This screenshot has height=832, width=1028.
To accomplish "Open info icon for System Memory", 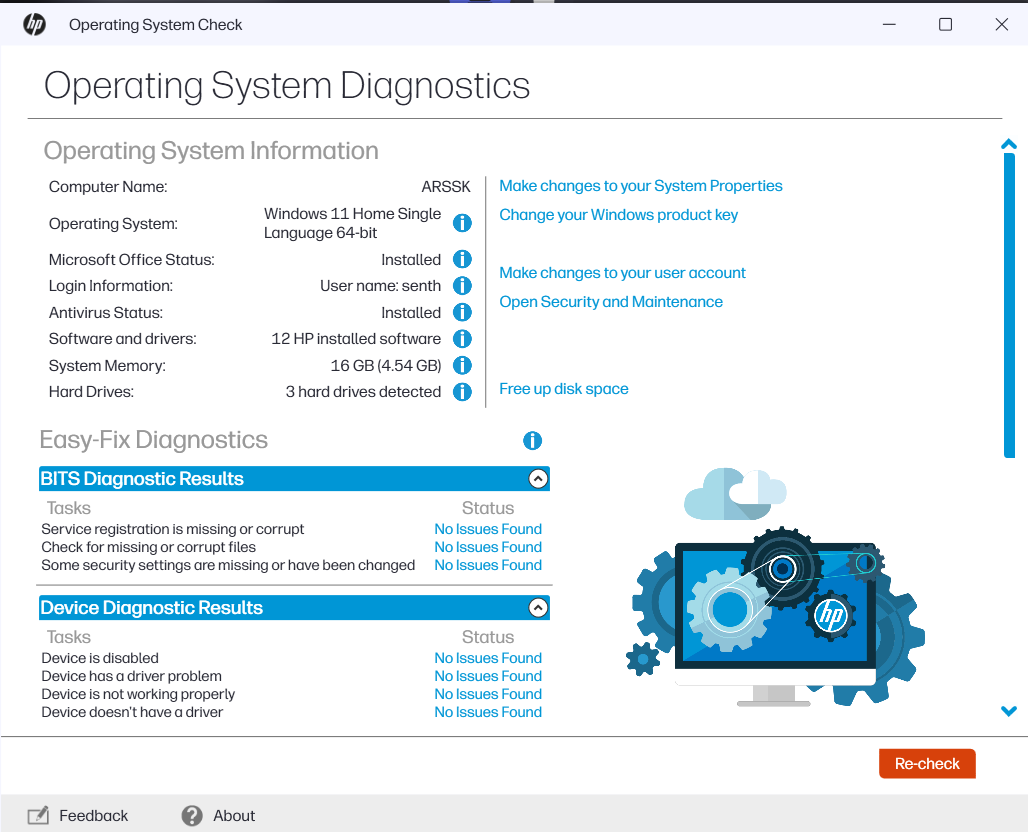I will (x=462, y=365).
